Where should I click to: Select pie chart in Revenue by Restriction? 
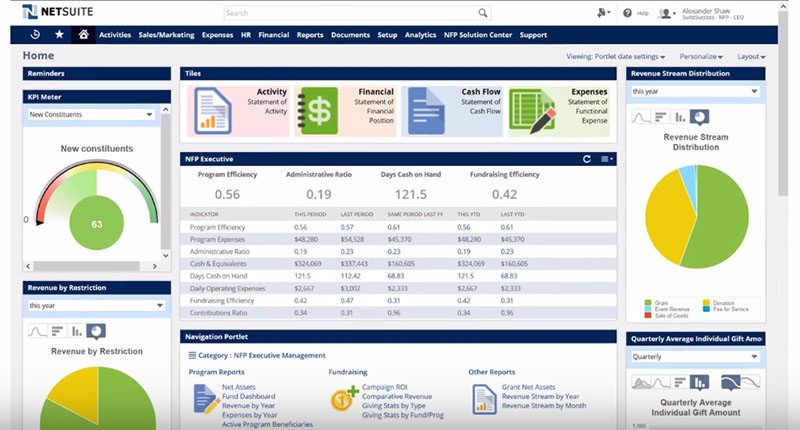(96, 332)
